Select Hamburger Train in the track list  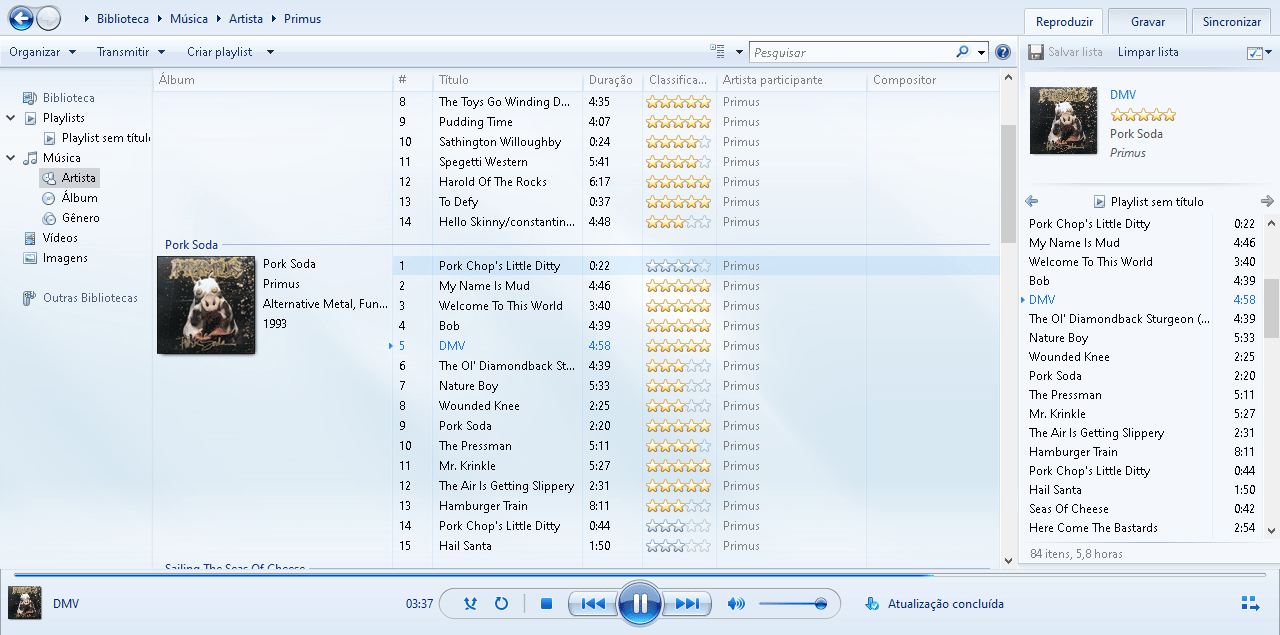click(x=695, y=506)
